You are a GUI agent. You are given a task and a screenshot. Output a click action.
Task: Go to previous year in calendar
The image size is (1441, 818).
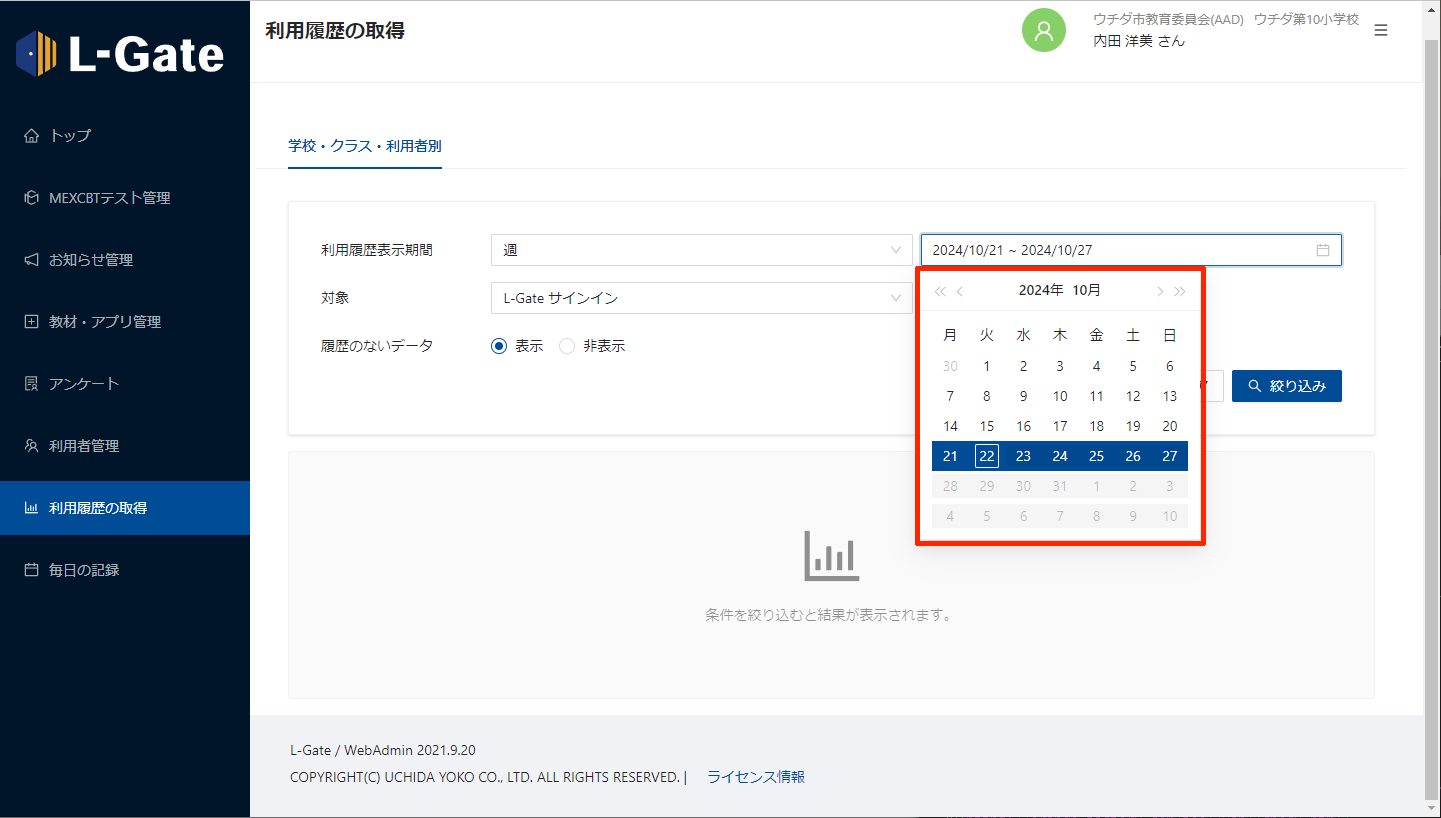click(939, 291)
